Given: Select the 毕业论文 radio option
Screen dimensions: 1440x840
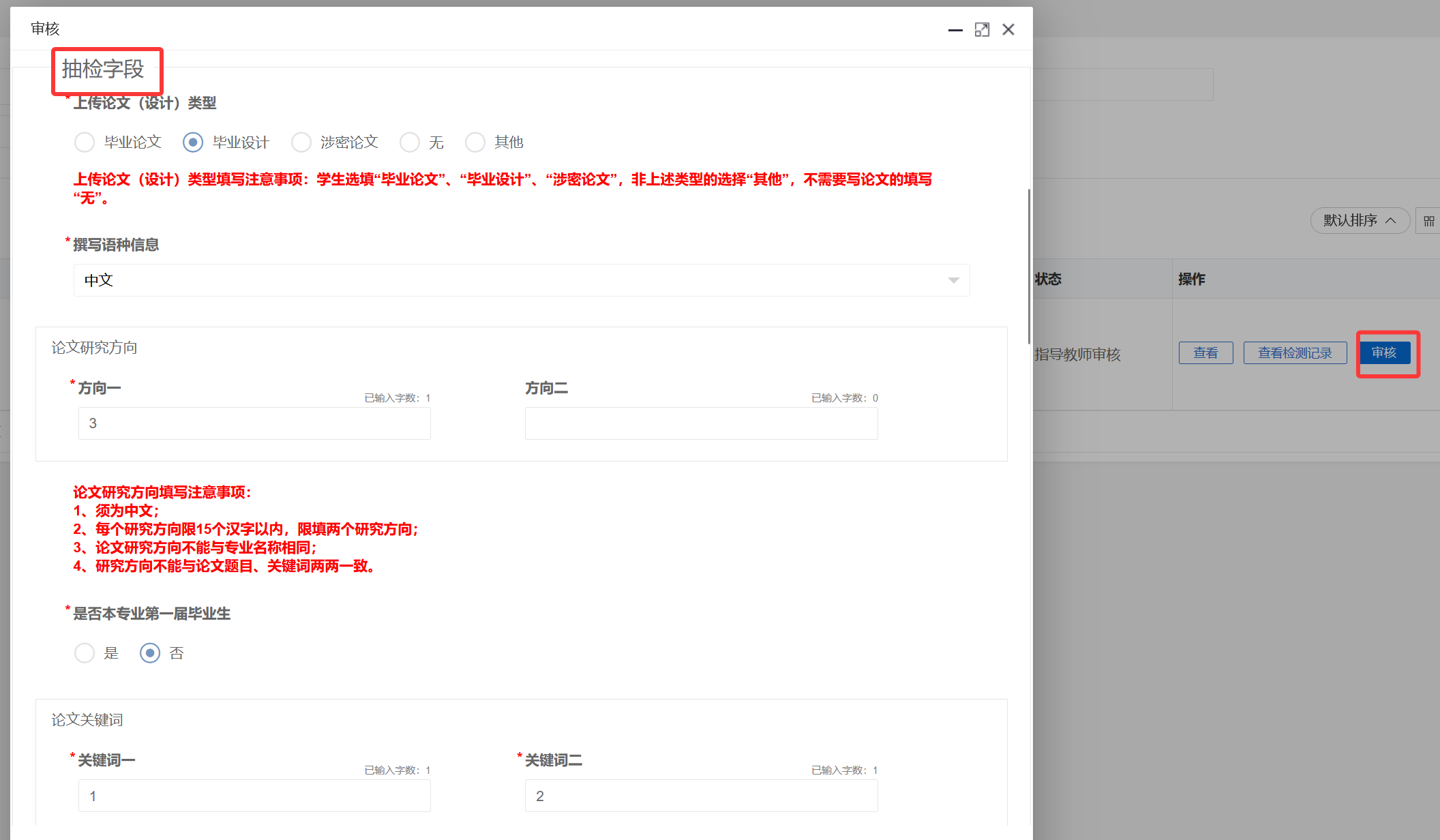Looking at the screenshot, I should point(85,142).
